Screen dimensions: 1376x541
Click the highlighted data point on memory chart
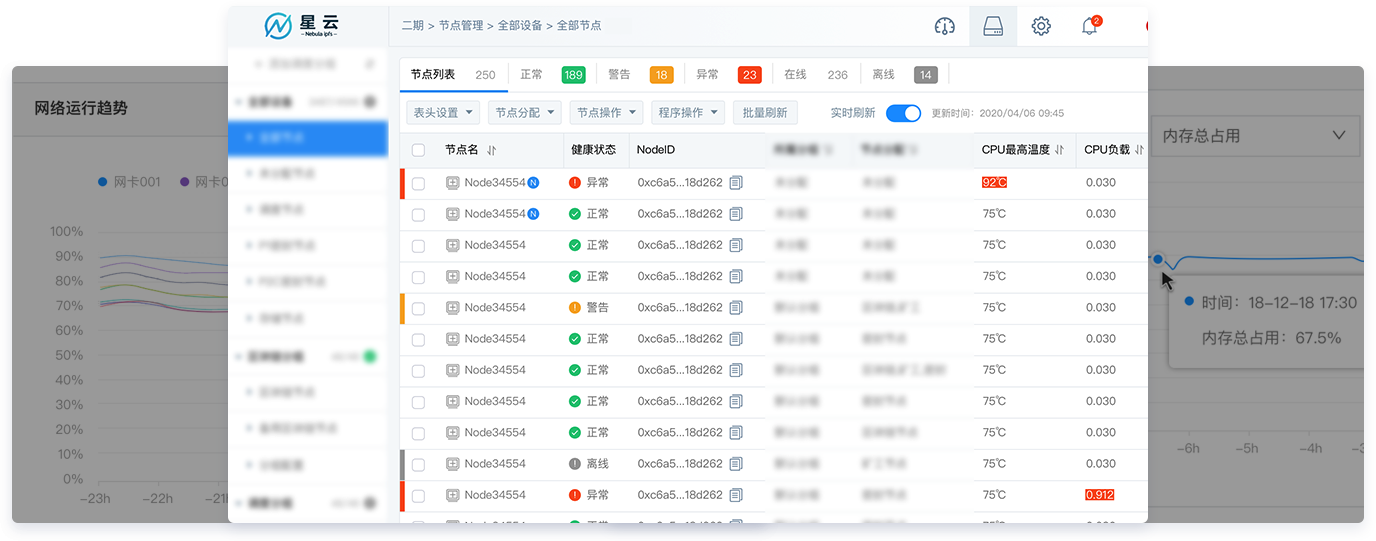point(1158,260)
